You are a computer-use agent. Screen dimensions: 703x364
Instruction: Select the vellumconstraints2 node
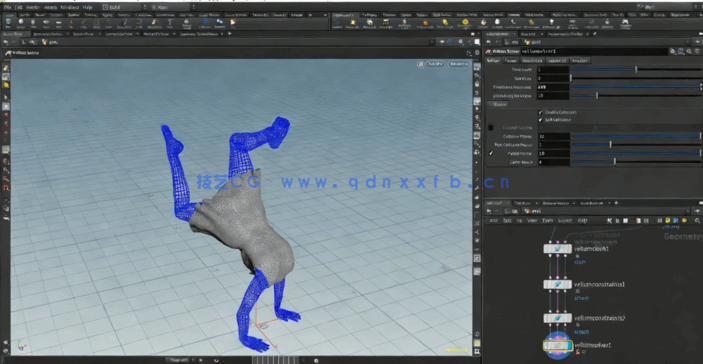pyautogui.click(x=557, y=318)
